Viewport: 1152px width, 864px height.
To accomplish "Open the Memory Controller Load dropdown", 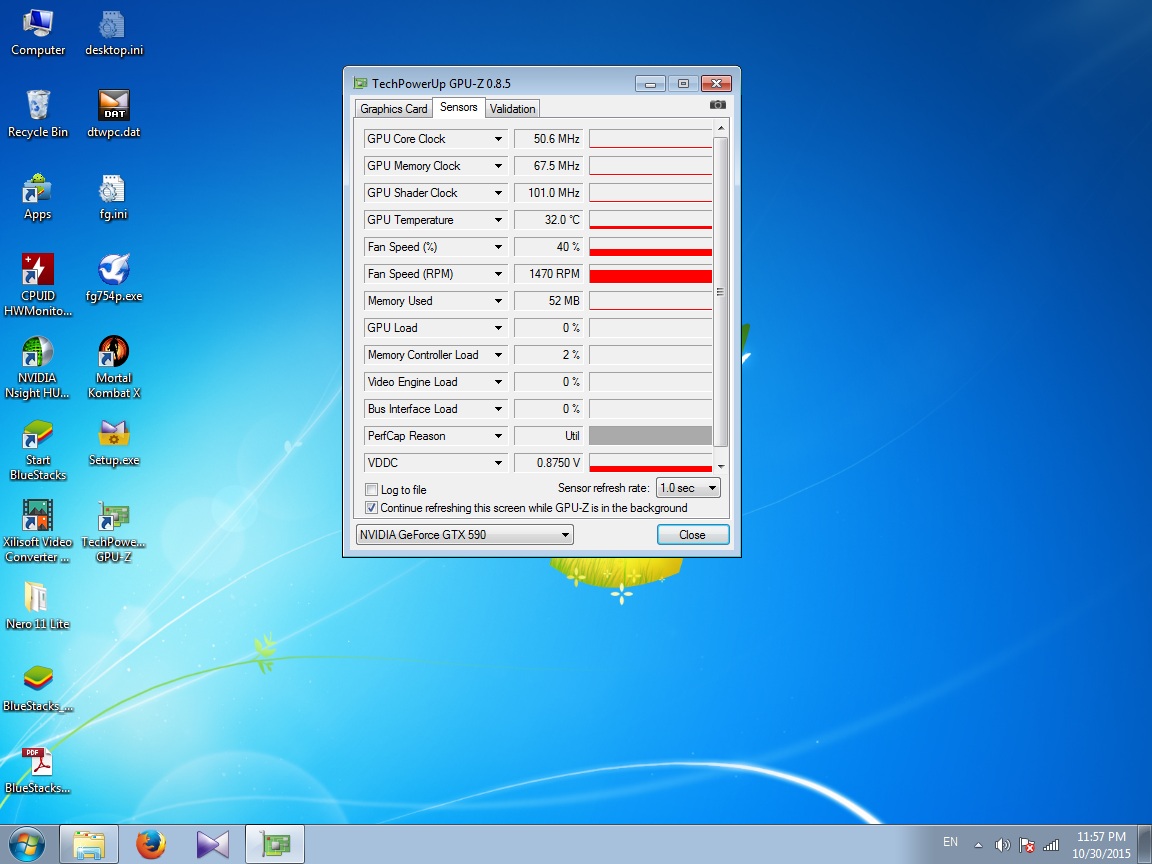I will (x=498, y=355).
